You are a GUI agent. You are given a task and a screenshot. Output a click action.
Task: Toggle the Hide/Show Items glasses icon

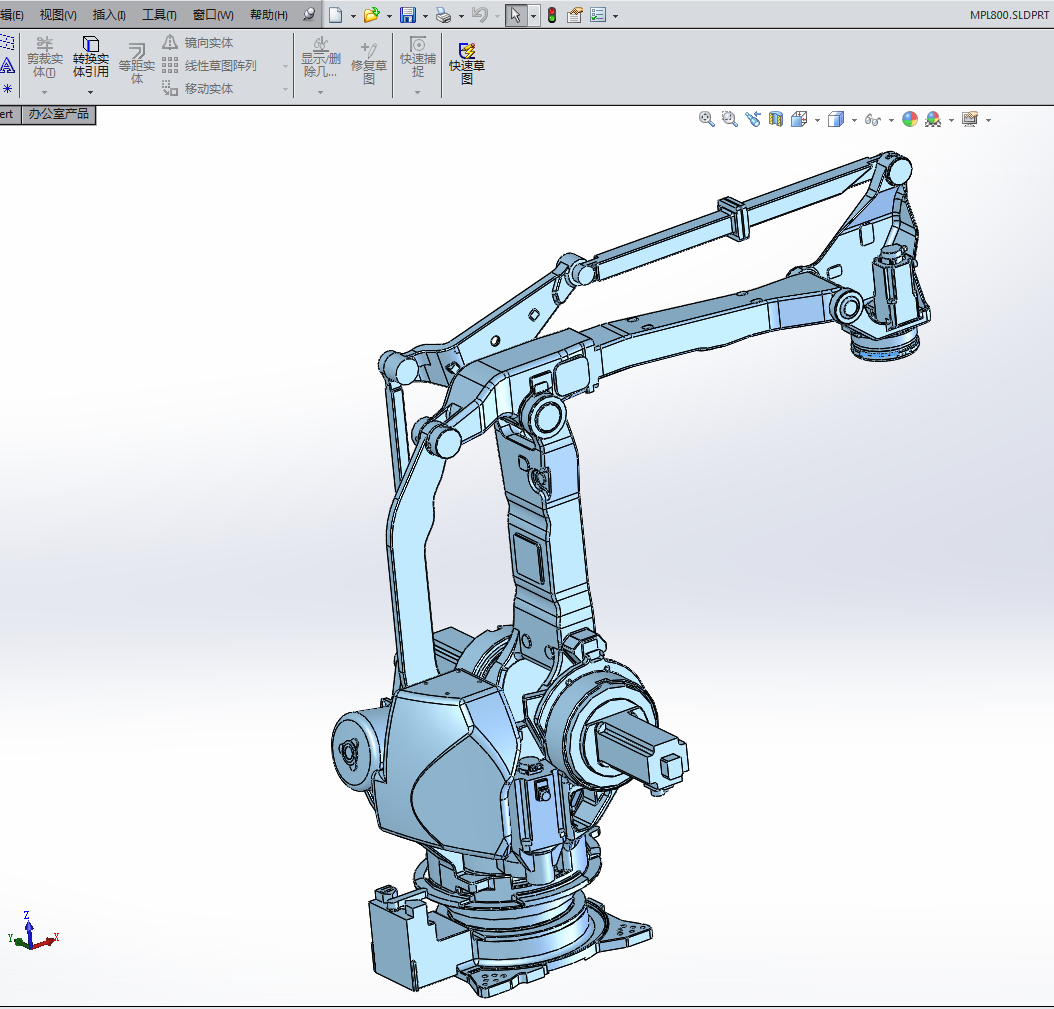872,119
